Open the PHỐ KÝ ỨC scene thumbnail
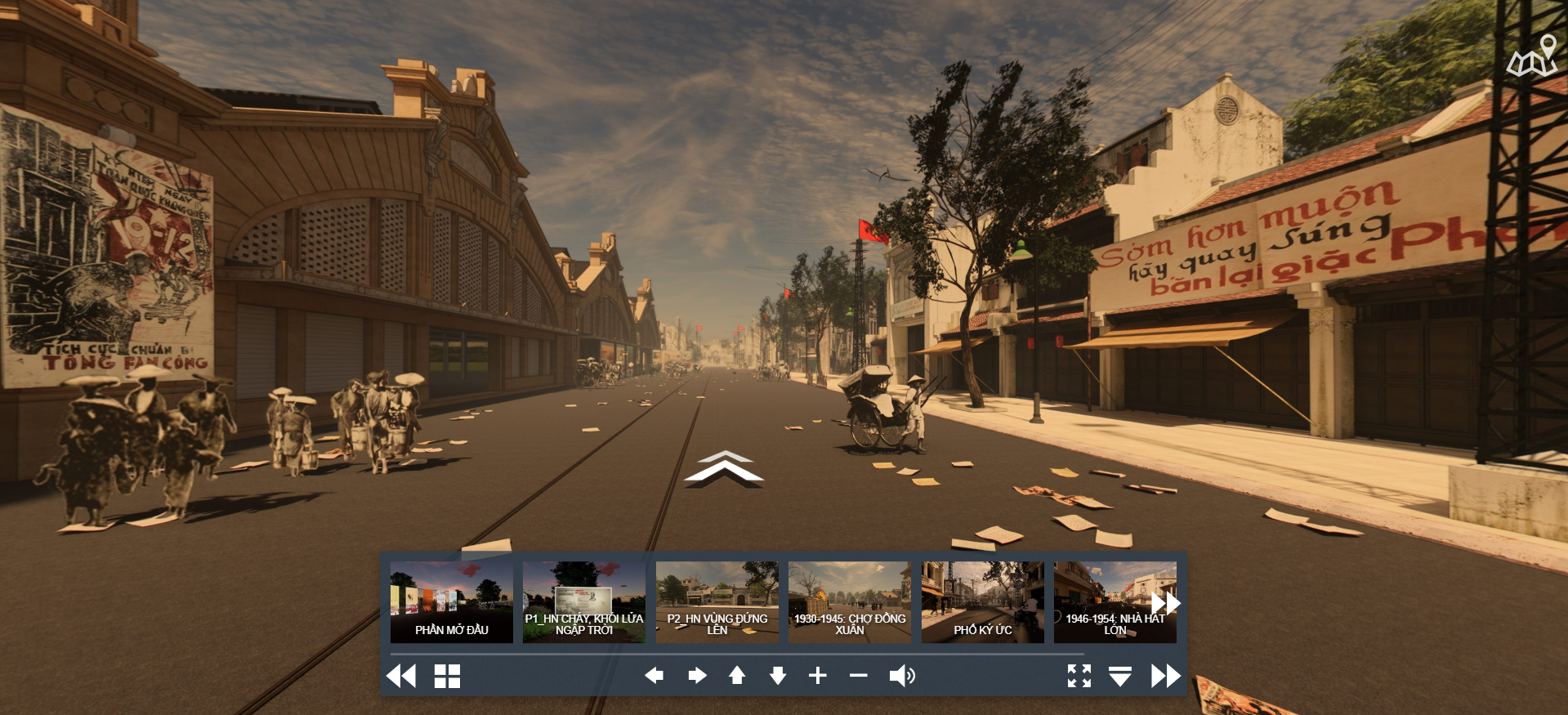 pos(983,602)
